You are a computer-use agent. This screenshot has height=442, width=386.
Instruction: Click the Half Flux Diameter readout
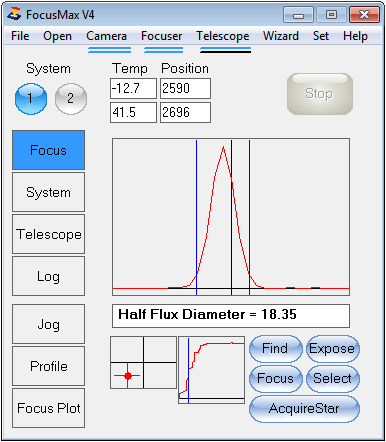[231, 316]
